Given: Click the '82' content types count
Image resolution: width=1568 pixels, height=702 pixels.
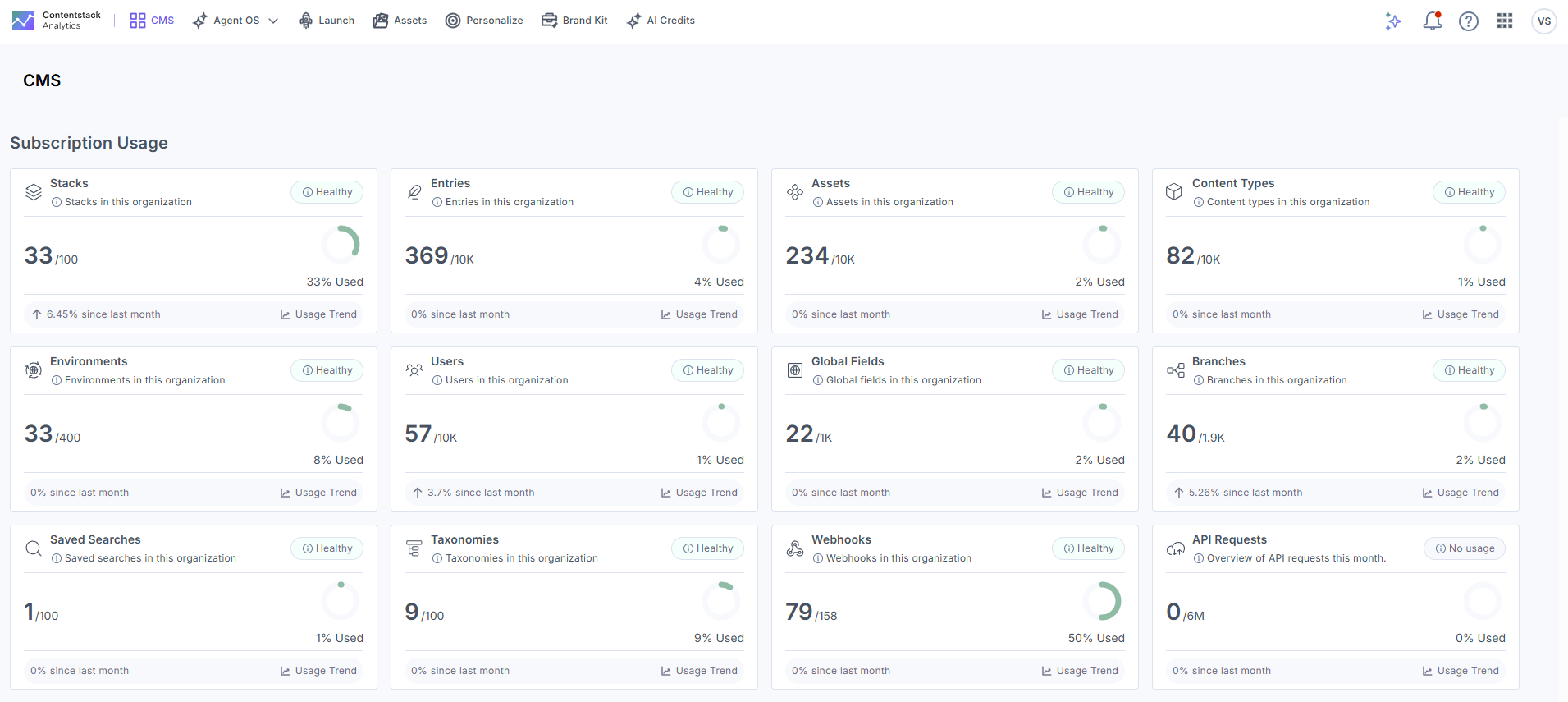Looking at the screenshot, I should click(x=1181, y=255).
